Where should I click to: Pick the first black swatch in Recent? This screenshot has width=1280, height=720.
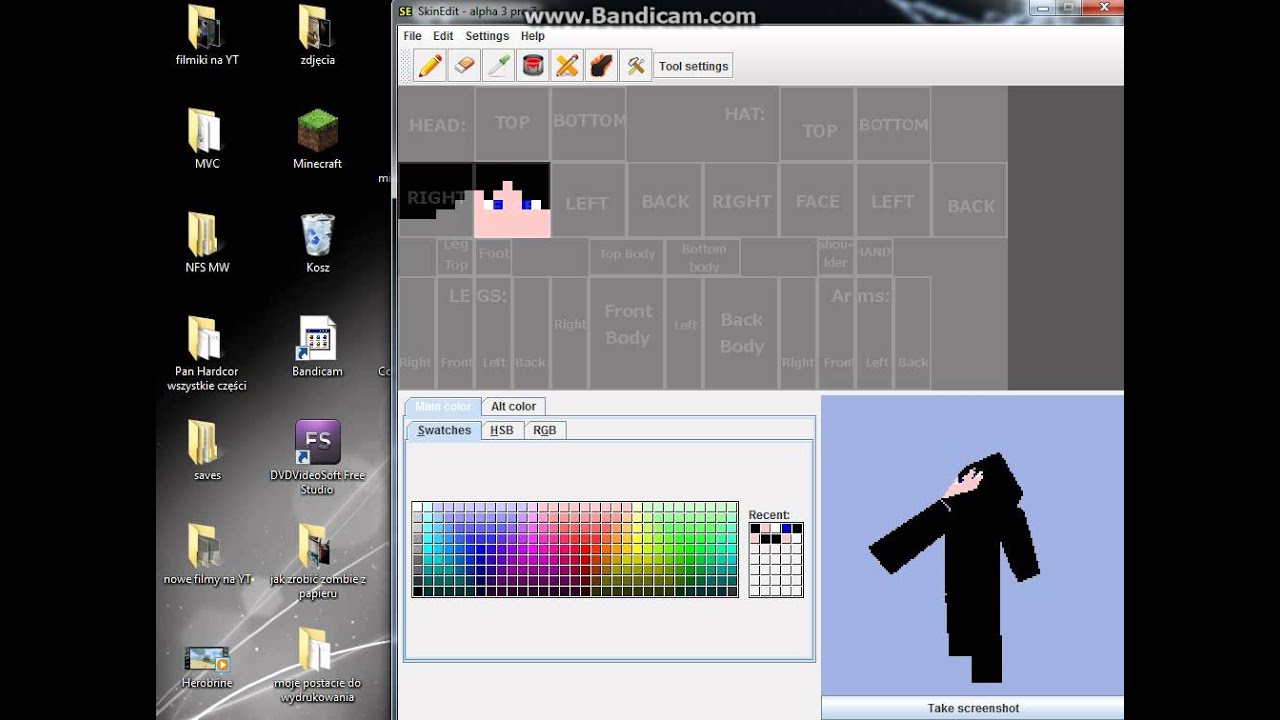755,528
